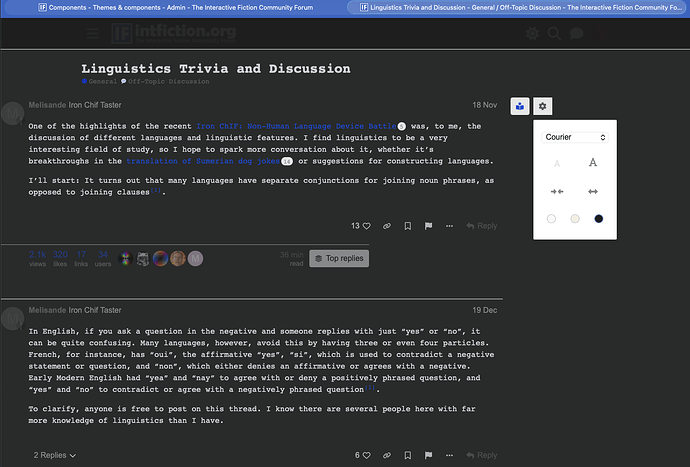Flag the 18 Nov post
The width and height of the screenshot is (690, 467).
[428, 226]
